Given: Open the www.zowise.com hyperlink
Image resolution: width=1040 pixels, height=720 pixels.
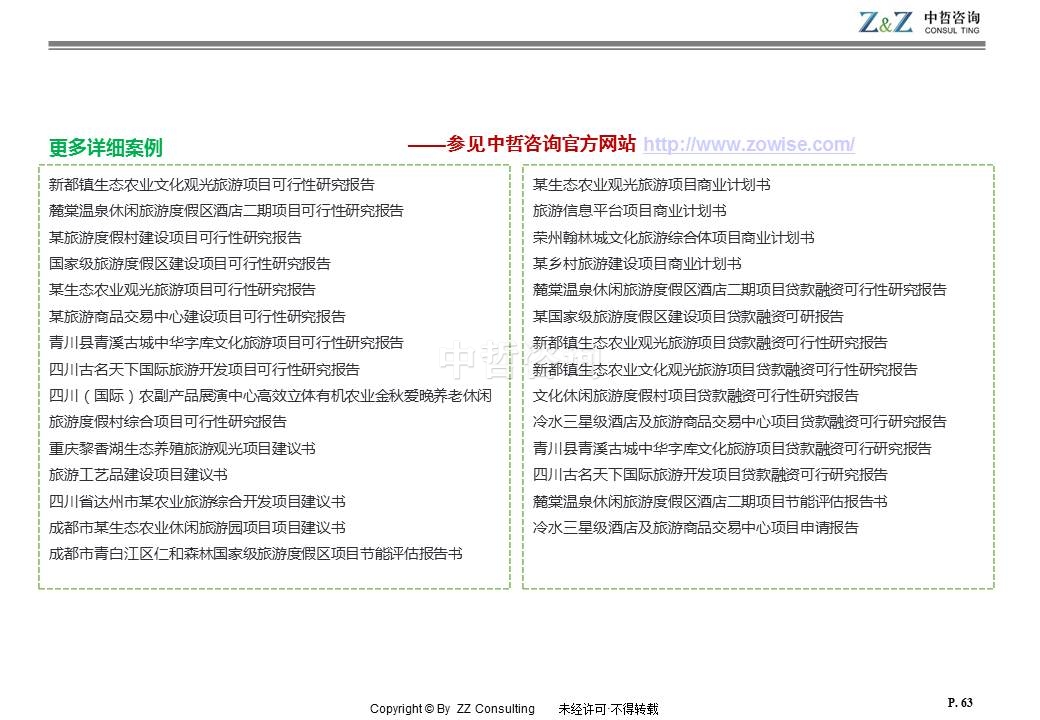Looking at the screenshot, I should [x=748, y=145].
